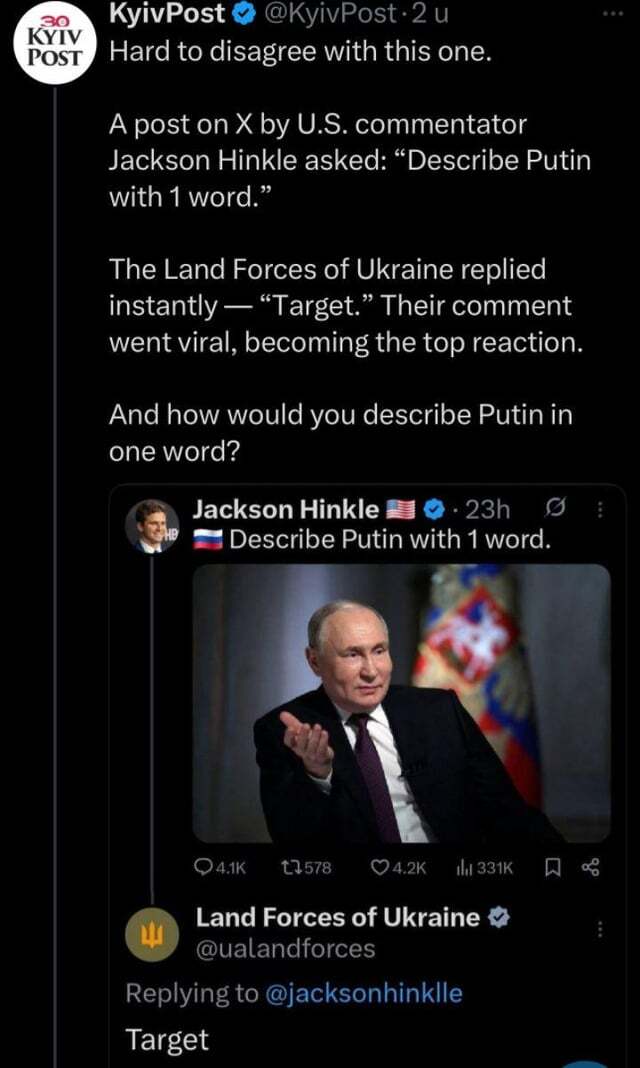
Task: Click the Jackson Hinkle display name
Action: 285,510
